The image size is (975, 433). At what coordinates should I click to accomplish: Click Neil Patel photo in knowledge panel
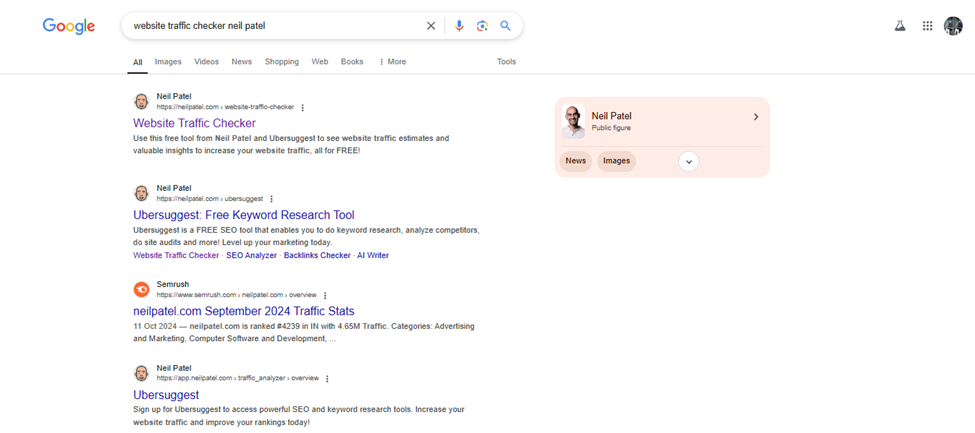pos(573,121)
